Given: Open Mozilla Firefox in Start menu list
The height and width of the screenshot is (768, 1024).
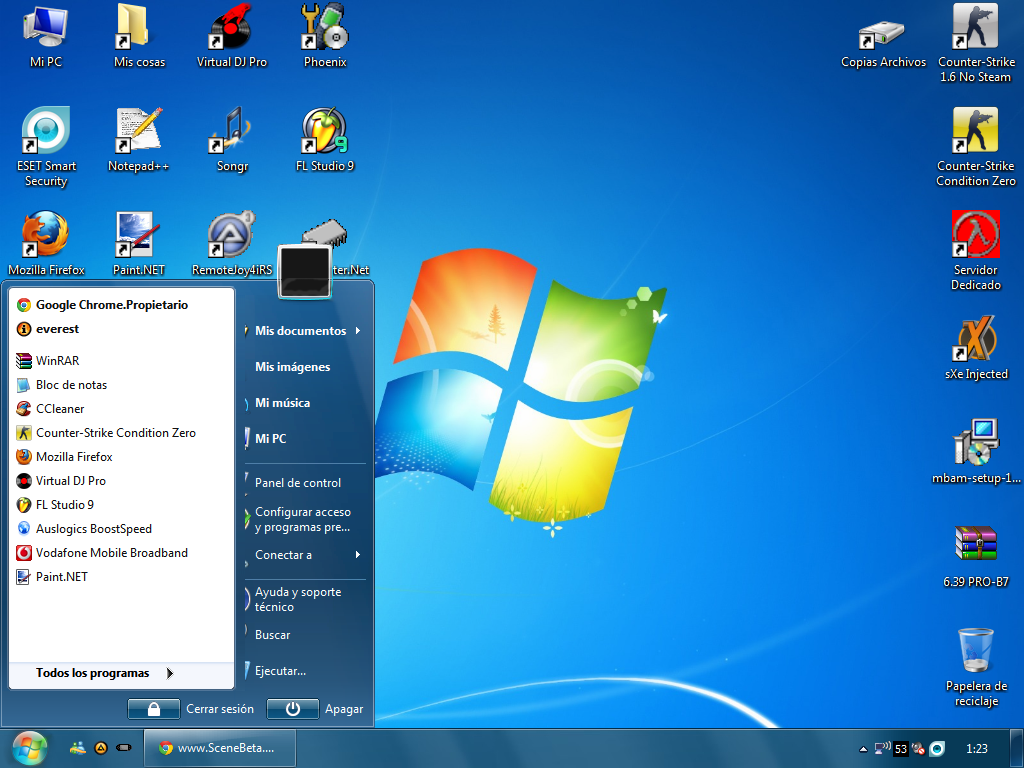Looking at the screenshot, I should point(121,457).
